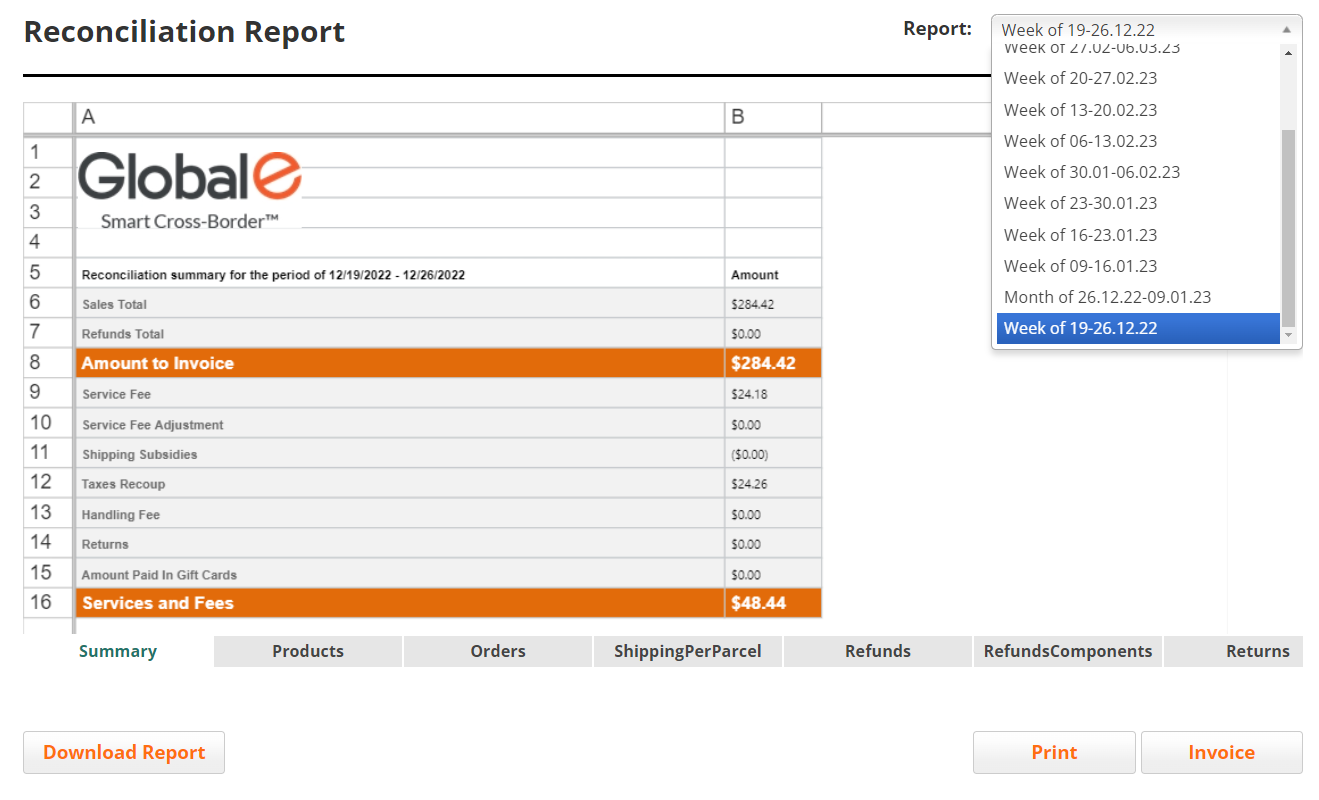Viewport: 1319px width, 800px height.
Task: Click the Invoice button
Action: pos(1222,753)
